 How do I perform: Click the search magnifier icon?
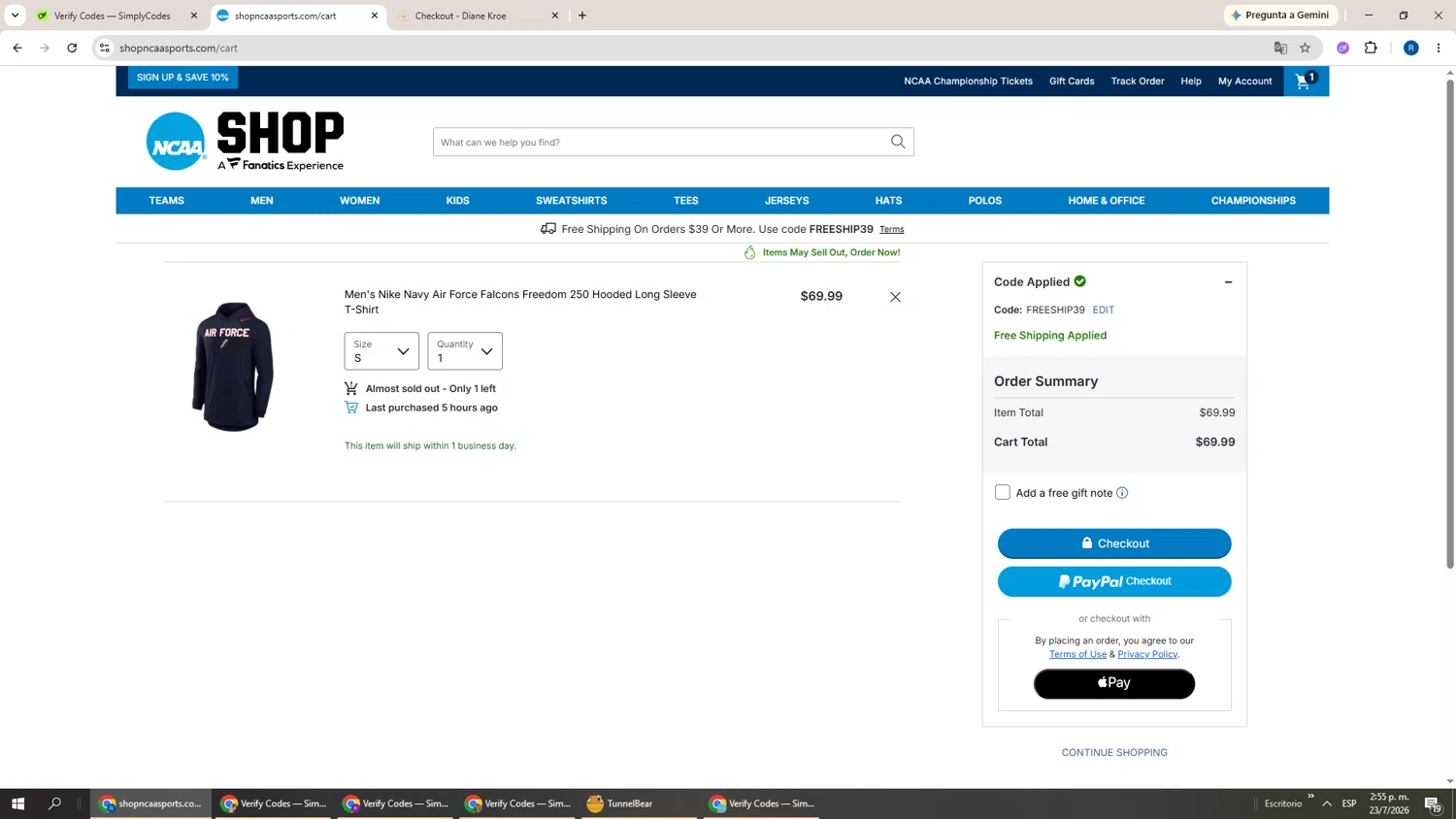click(898, 142)
